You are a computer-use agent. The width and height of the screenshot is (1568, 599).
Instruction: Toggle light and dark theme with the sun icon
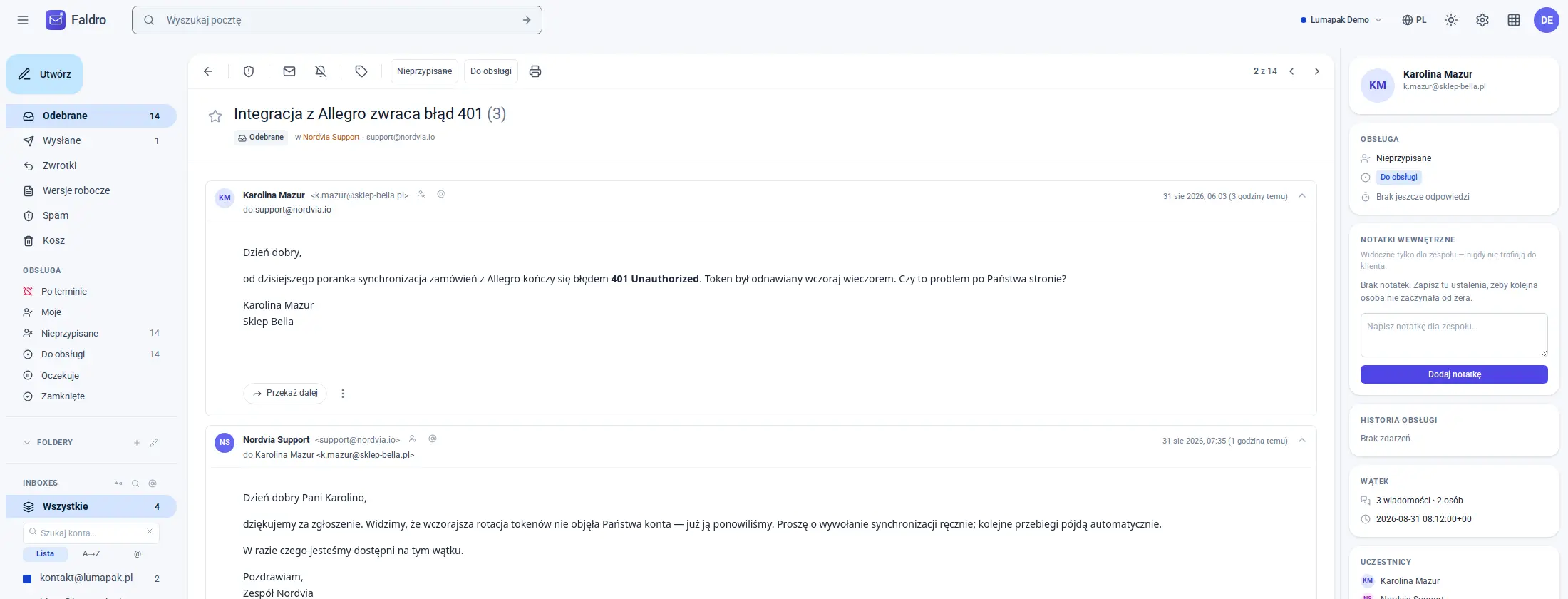(x=1451, y=20)
